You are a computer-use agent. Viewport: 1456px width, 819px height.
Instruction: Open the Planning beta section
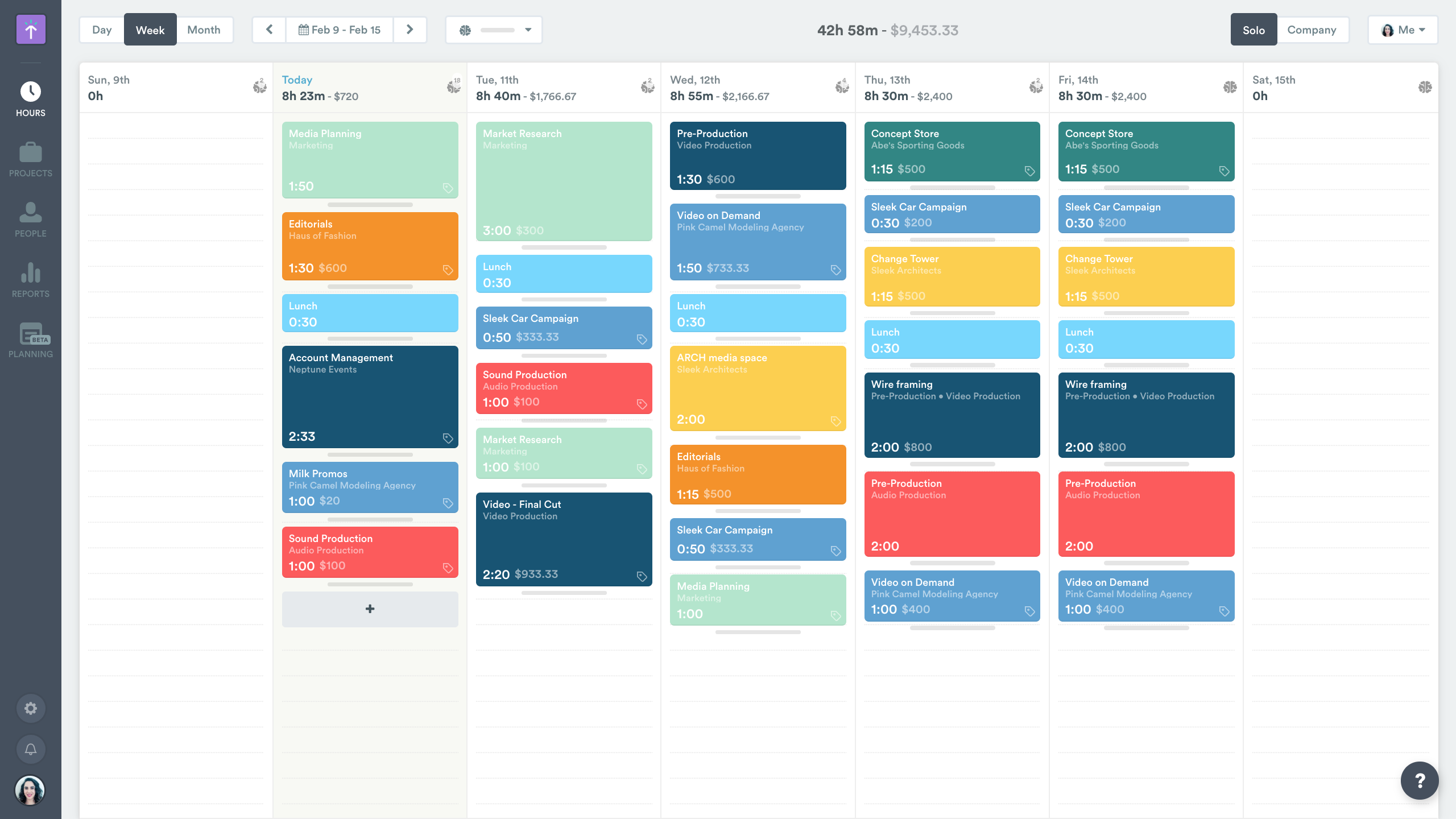click(x=31, y=341)
